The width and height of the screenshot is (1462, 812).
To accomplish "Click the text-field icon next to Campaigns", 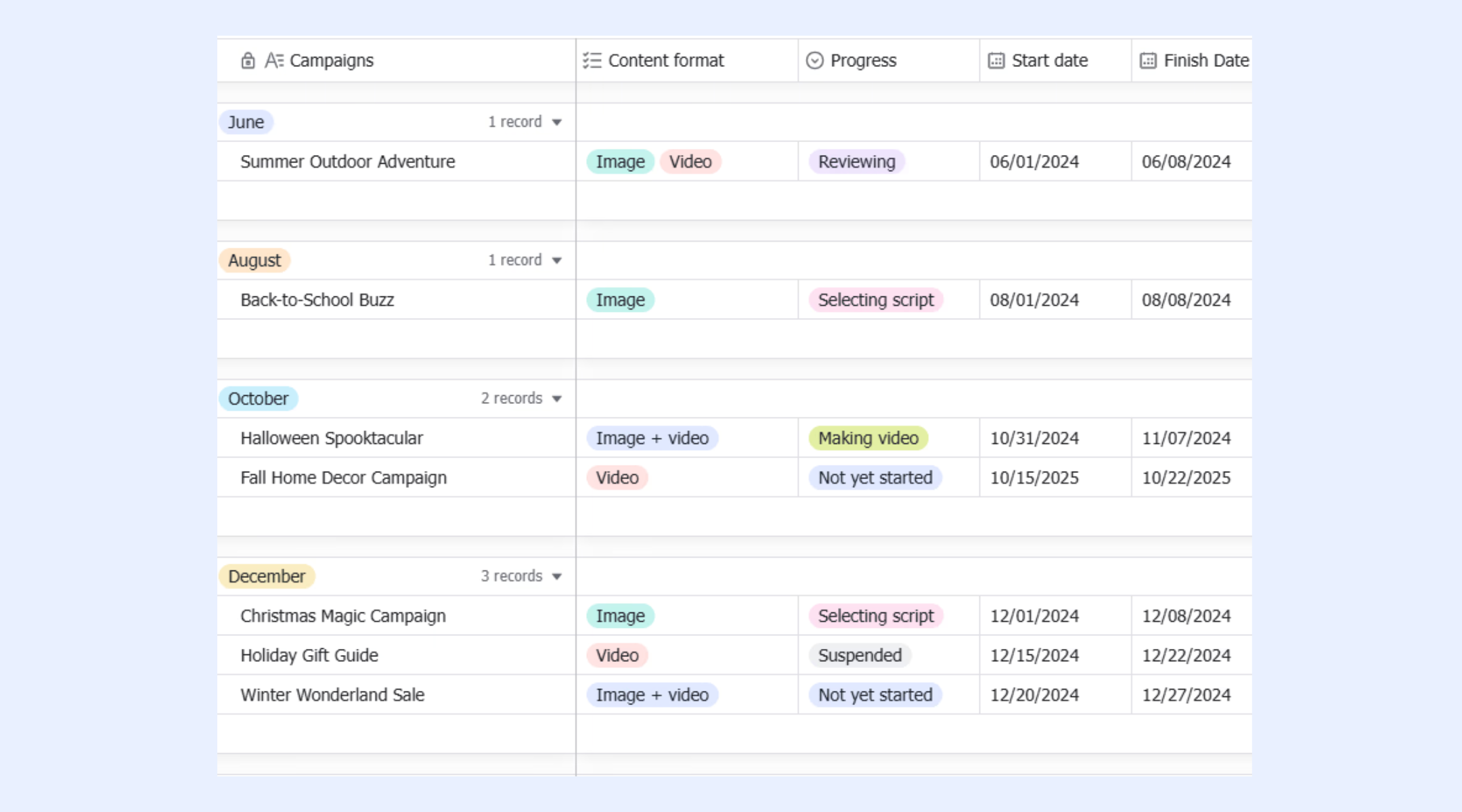I will click(x=273, y=61).
